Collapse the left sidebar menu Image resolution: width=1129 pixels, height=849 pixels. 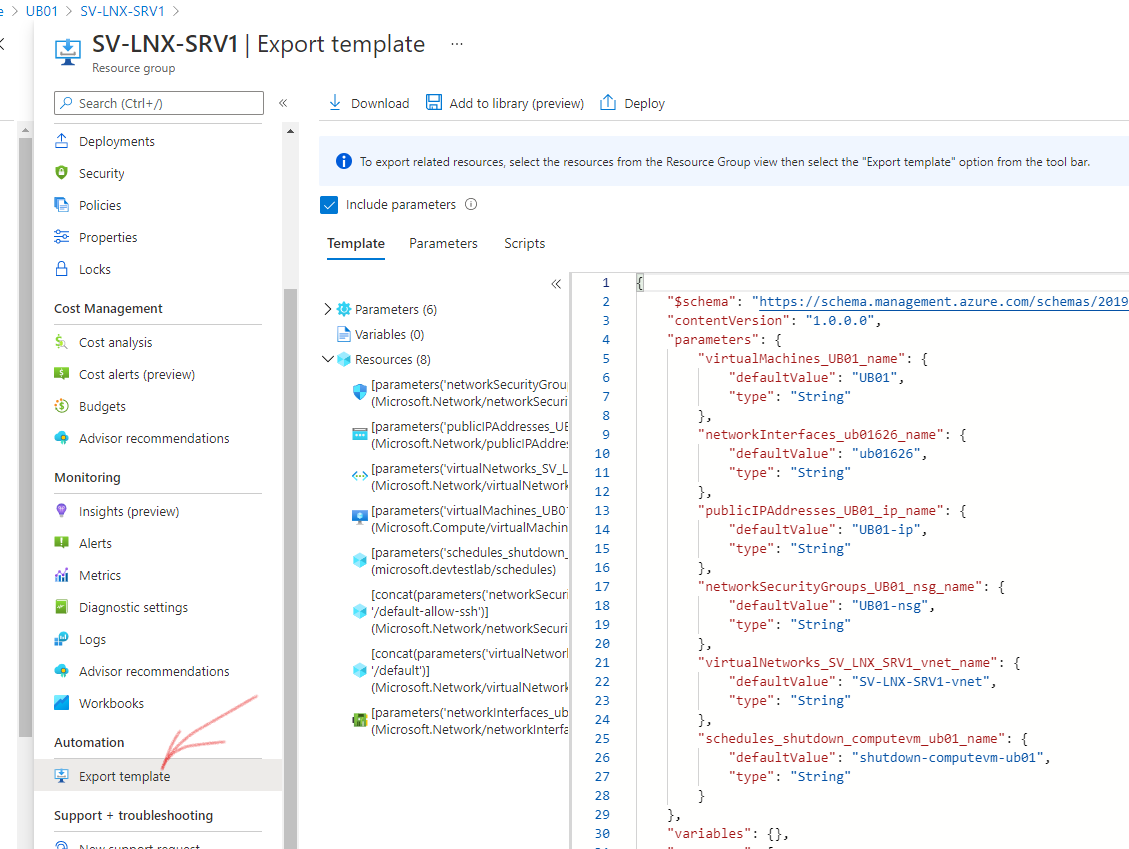[283, 103]
